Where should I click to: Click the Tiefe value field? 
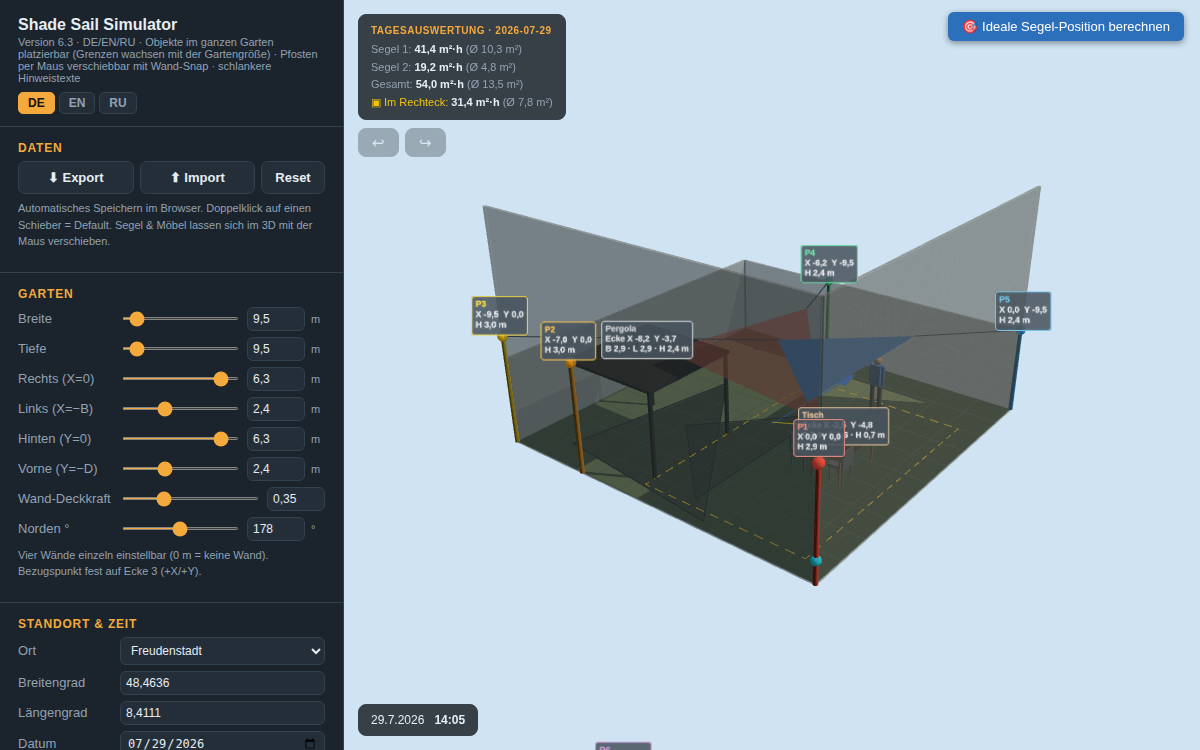[x=276, y=349]
